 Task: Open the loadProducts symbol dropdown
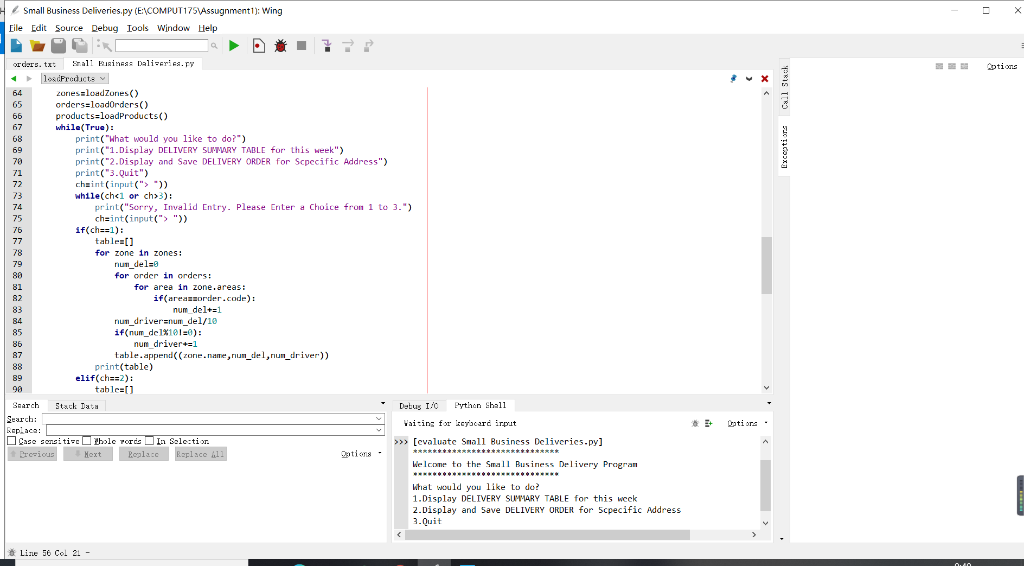(74, 78)
